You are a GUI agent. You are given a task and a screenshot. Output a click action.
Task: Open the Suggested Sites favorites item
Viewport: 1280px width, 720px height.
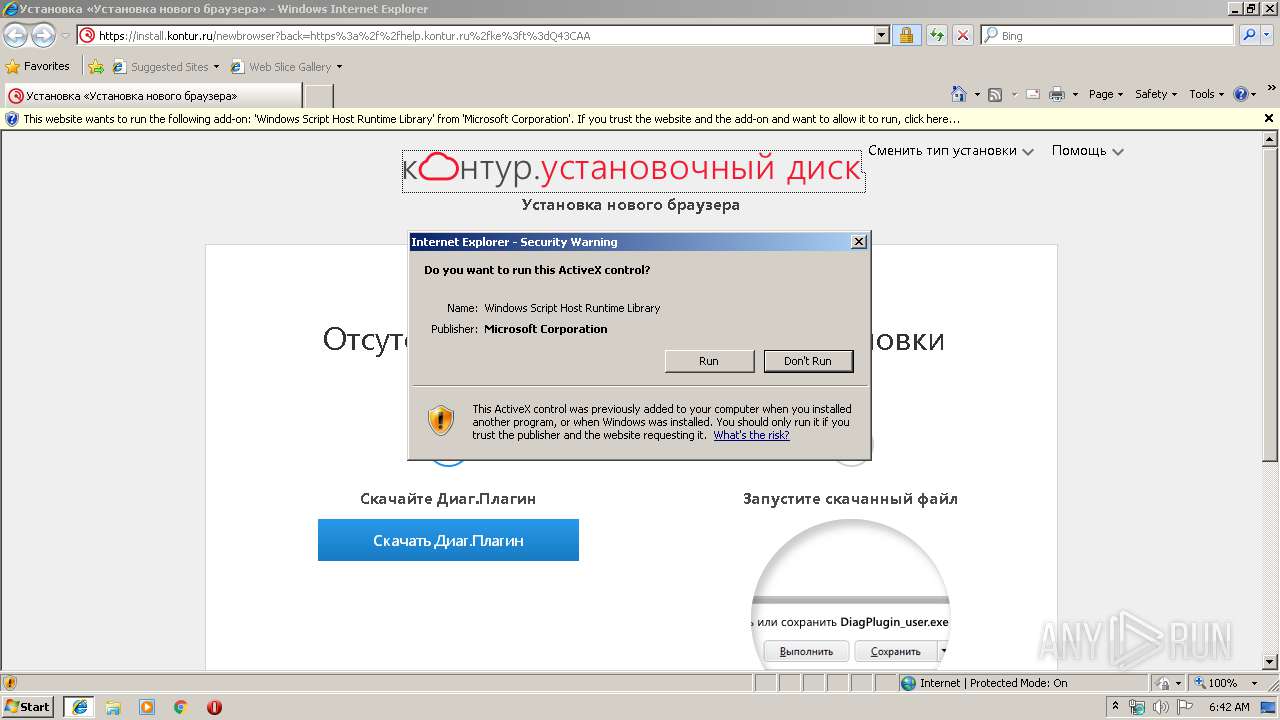click(x=165, y=67)
